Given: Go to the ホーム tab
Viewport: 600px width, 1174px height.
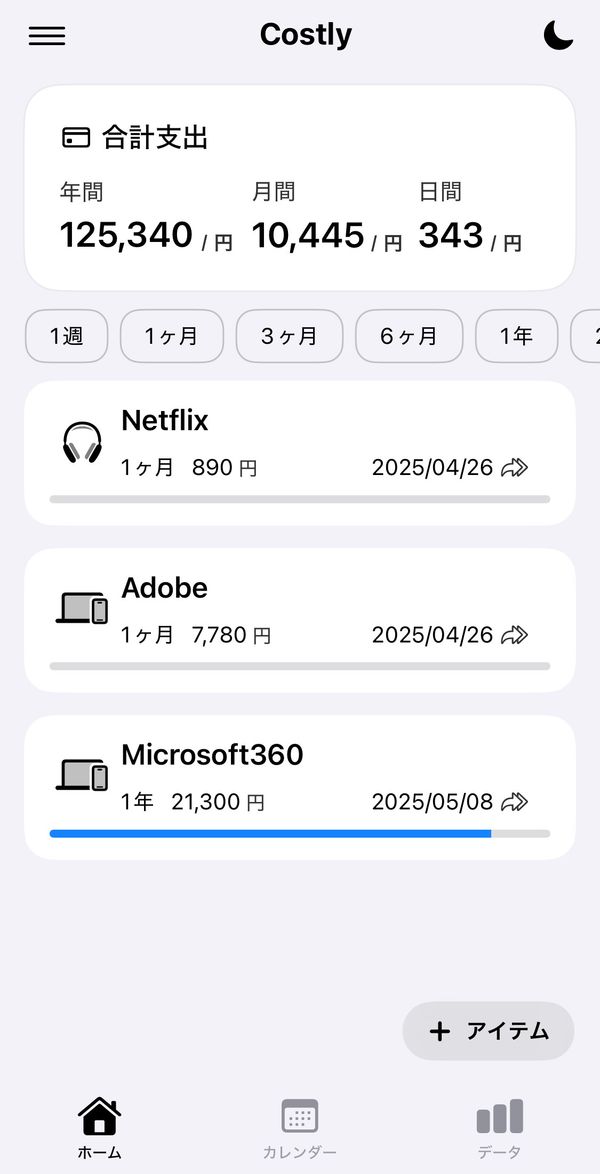Looking at the screenshot, I should [100, 1129].
